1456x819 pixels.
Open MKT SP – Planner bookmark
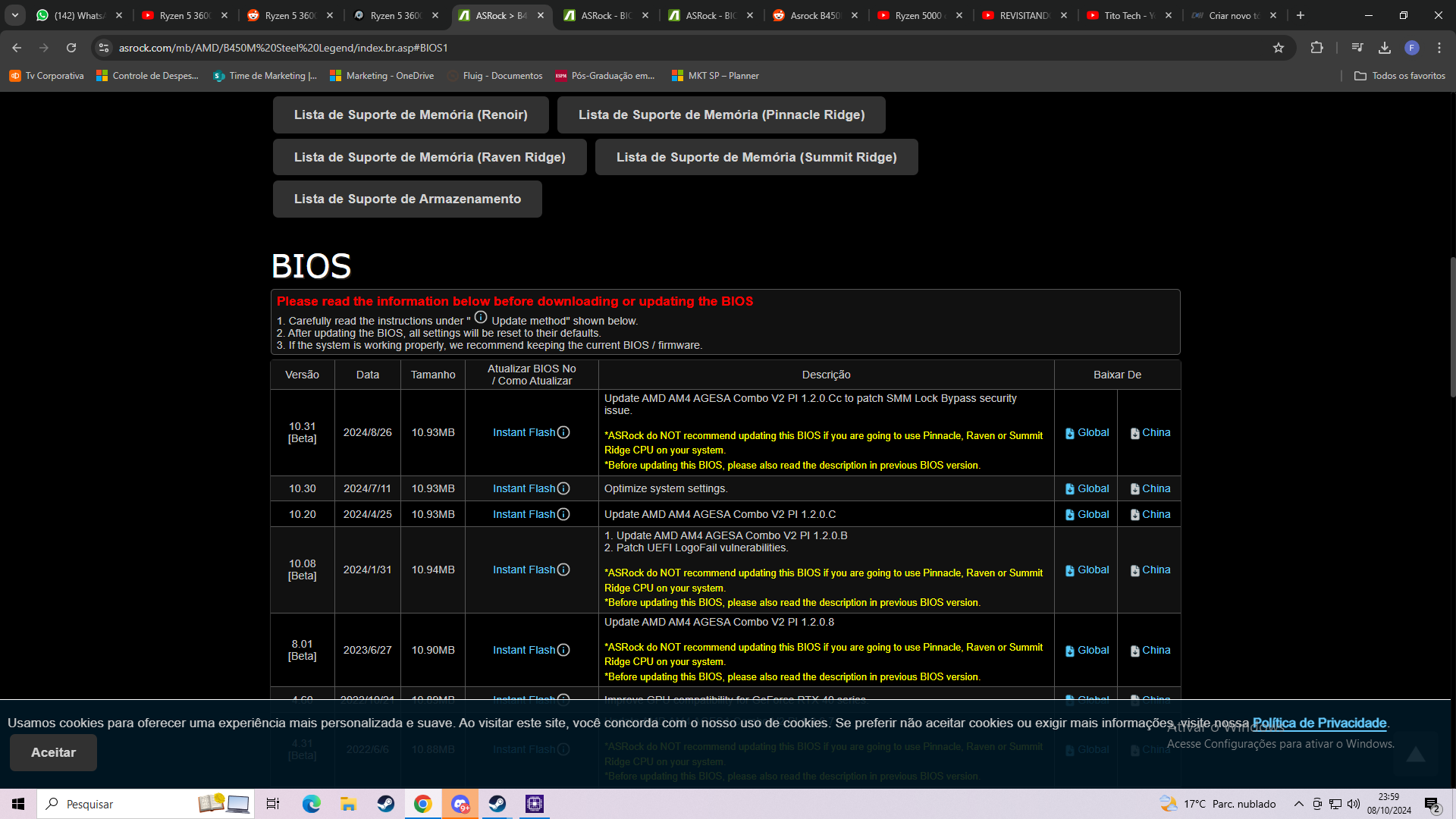pos(715,76)
